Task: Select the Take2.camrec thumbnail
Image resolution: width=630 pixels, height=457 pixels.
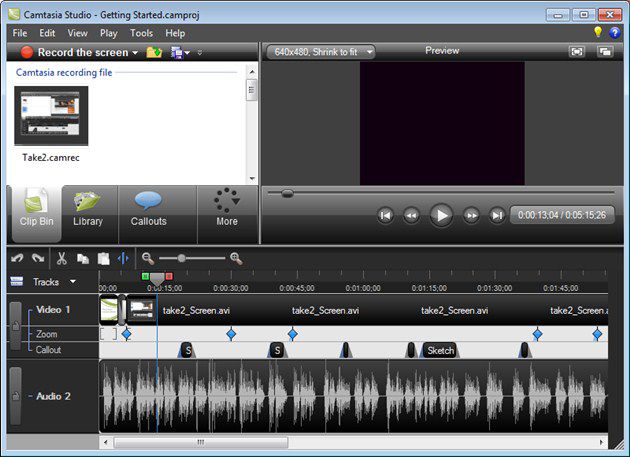Action: coord(51,116)
